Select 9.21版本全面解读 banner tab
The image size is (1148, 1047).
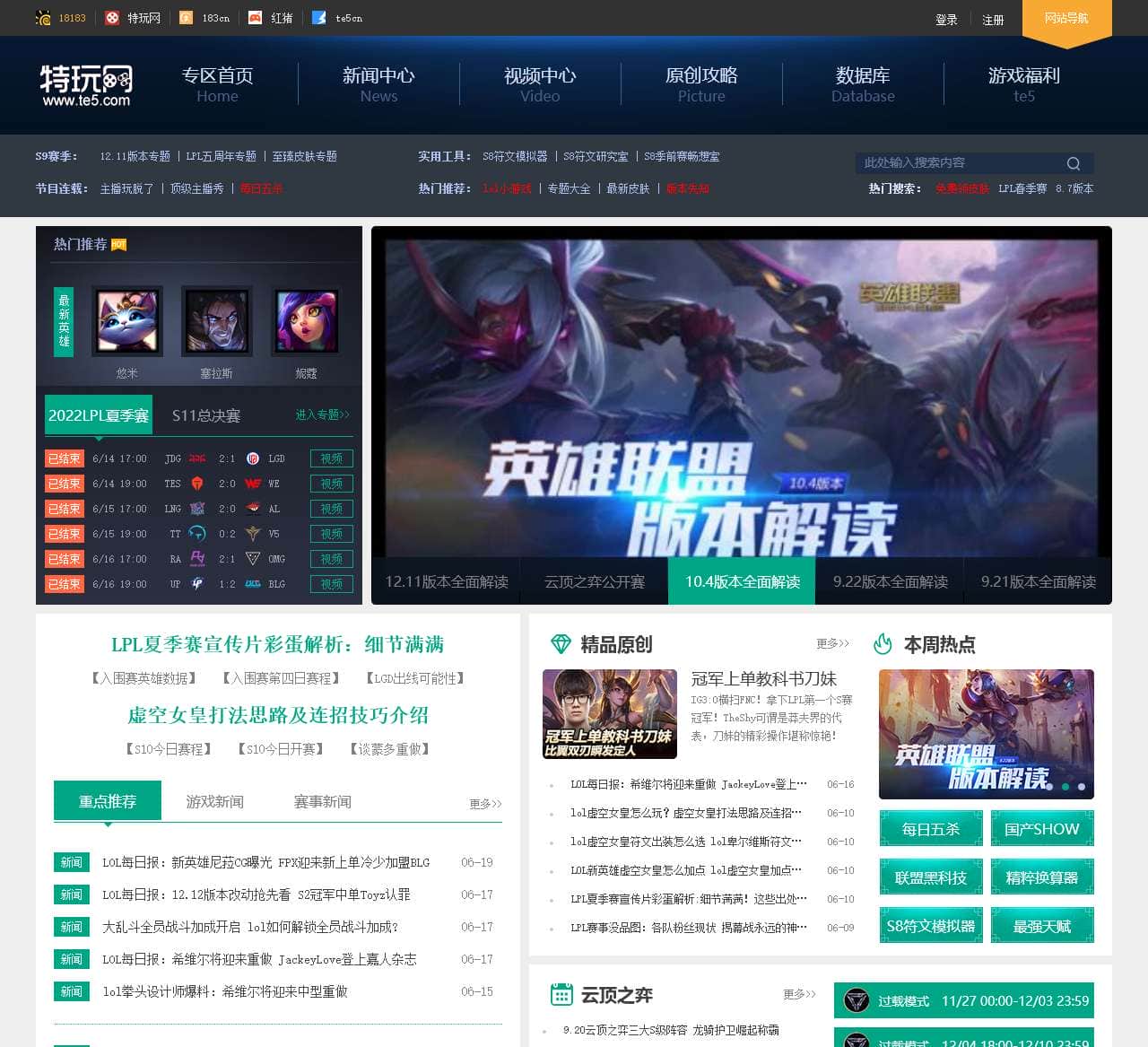[1039, 581]
